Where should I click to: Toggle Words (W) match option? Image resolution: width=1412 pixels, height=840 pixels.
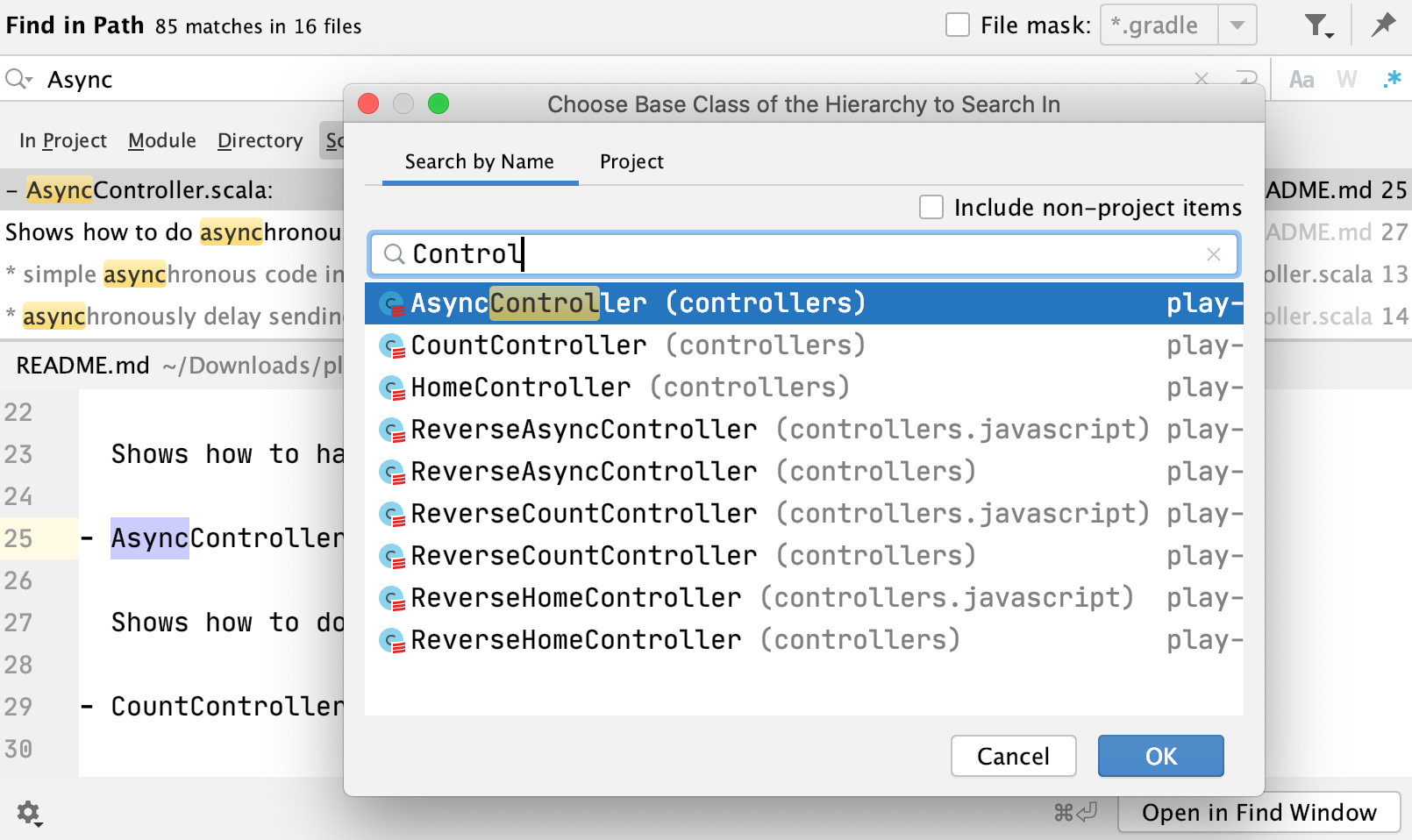[1347, 80]
